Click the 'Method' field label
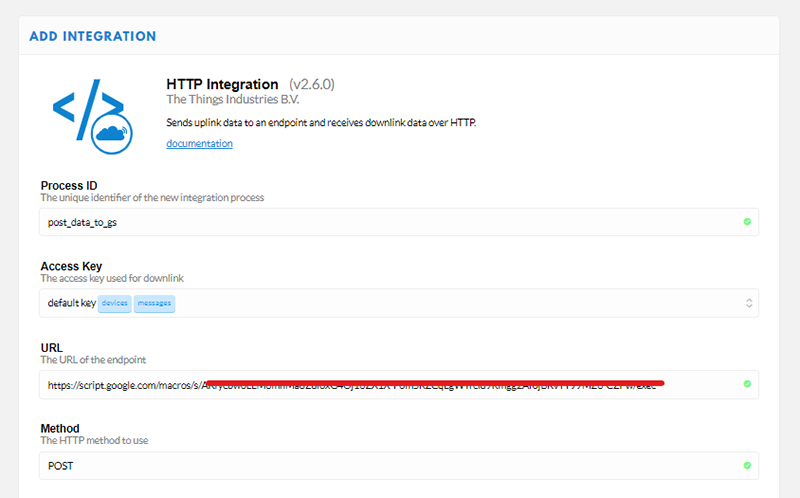 pos(60,428)
